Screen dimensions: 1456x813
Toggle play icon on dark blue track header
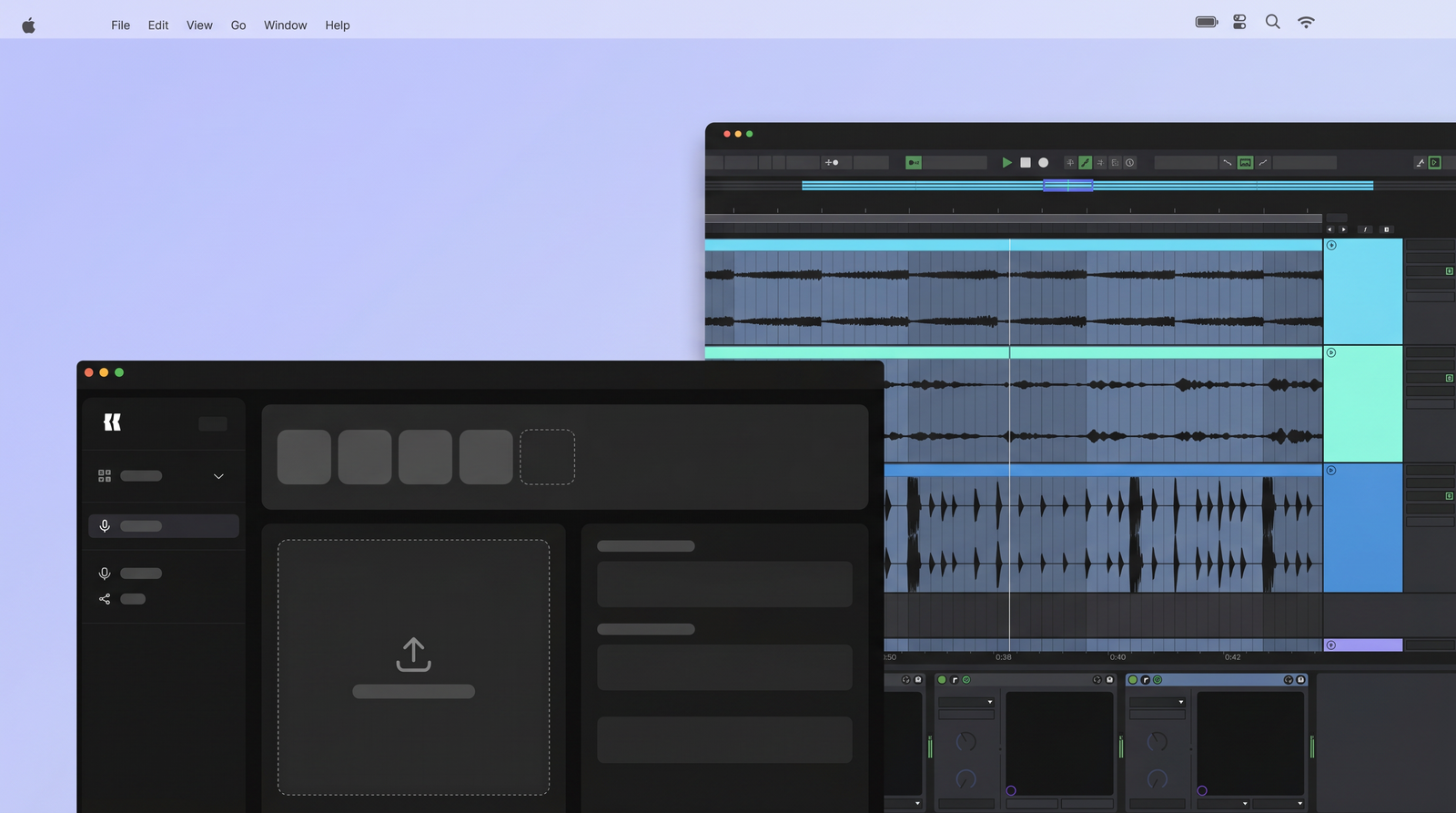click(x=1331, y=471)
